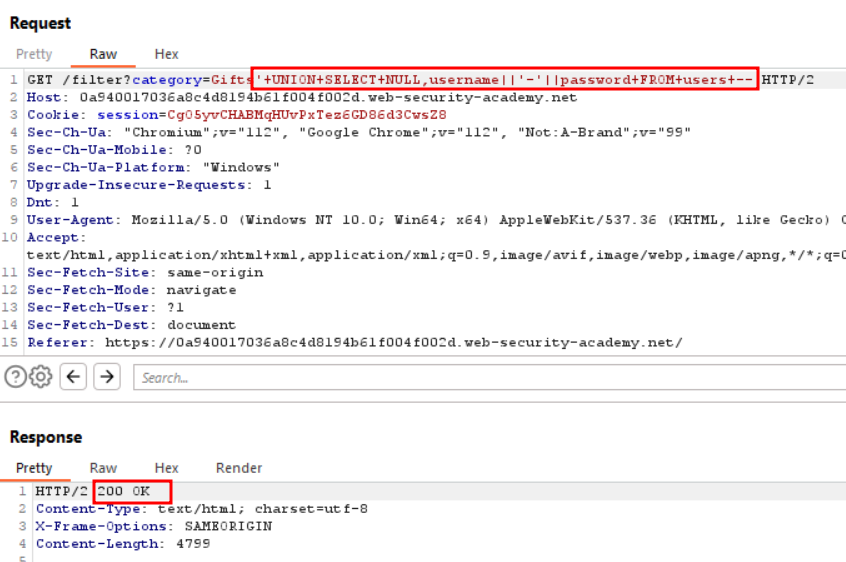Select the Response Pretty tab
Image resolution: width=846 pixels, height=562 pixels.
(x=34, y=468)
